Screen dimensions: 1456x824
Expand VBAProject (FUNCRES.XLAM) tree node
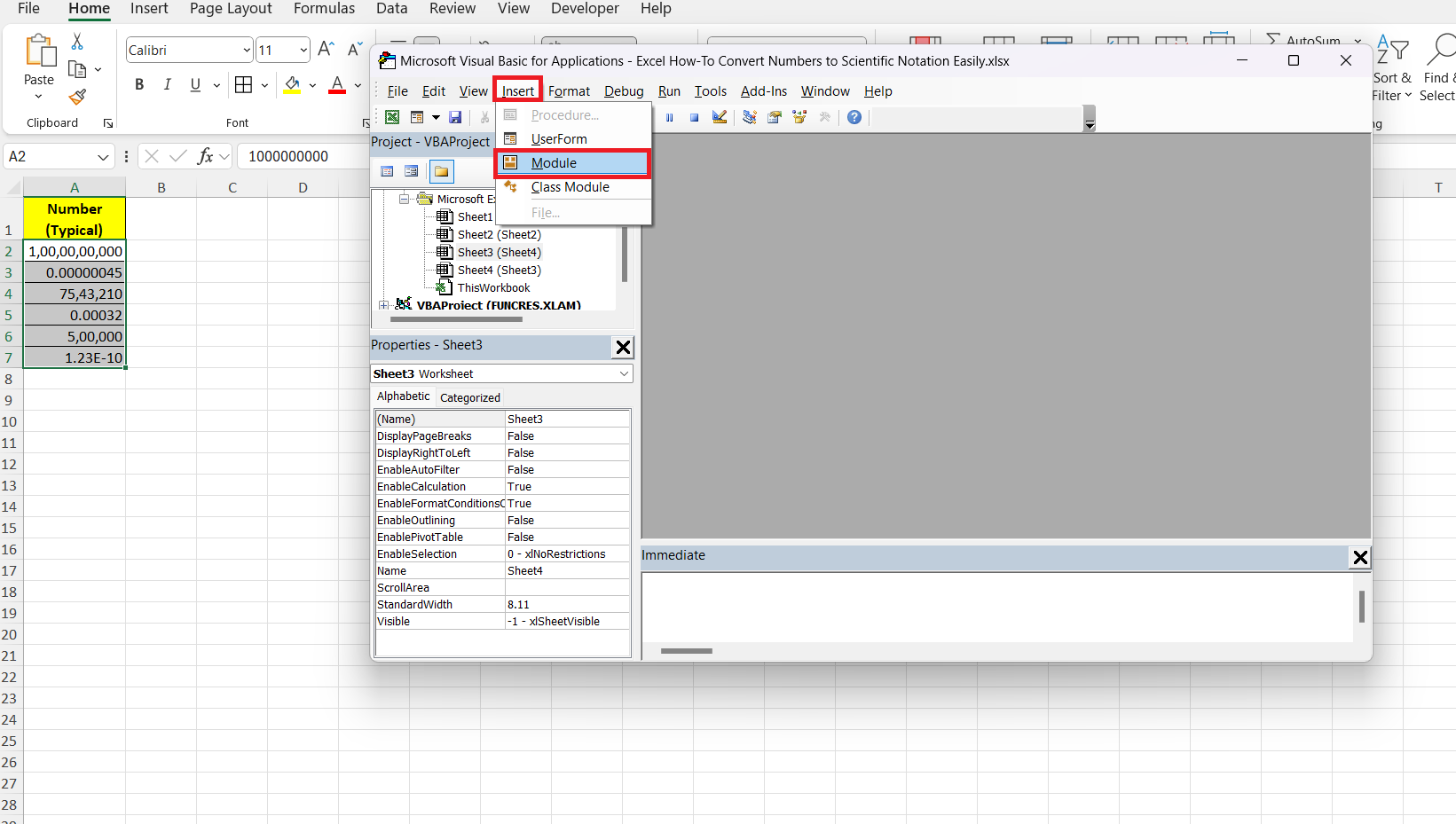pyautogui.click(x=383, y=305)
